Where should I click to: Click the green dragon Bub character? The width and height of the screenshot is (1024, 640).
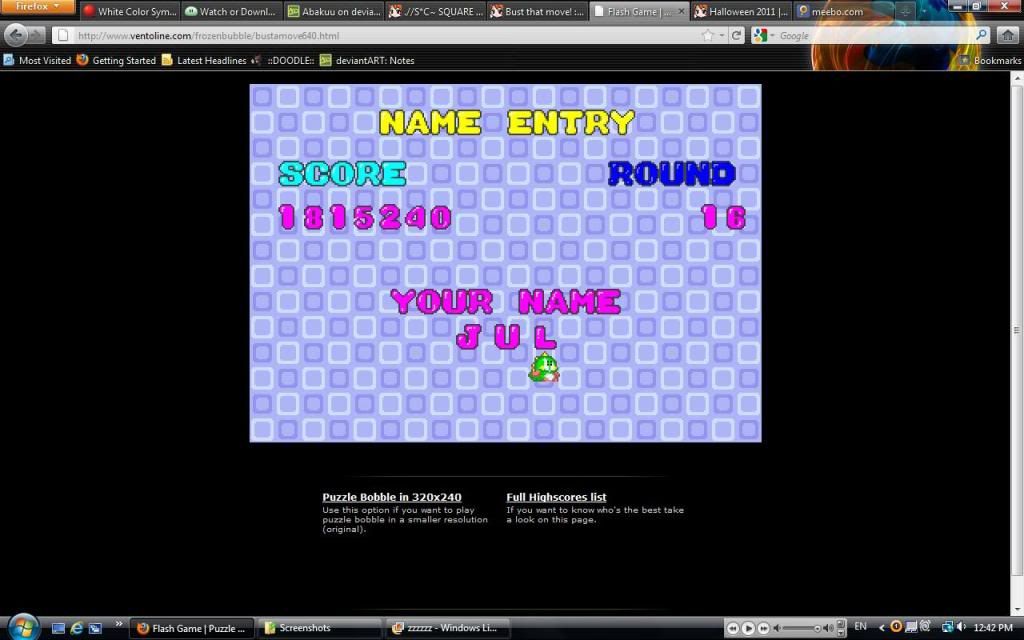pyautogui.click(x=544, y=368)
